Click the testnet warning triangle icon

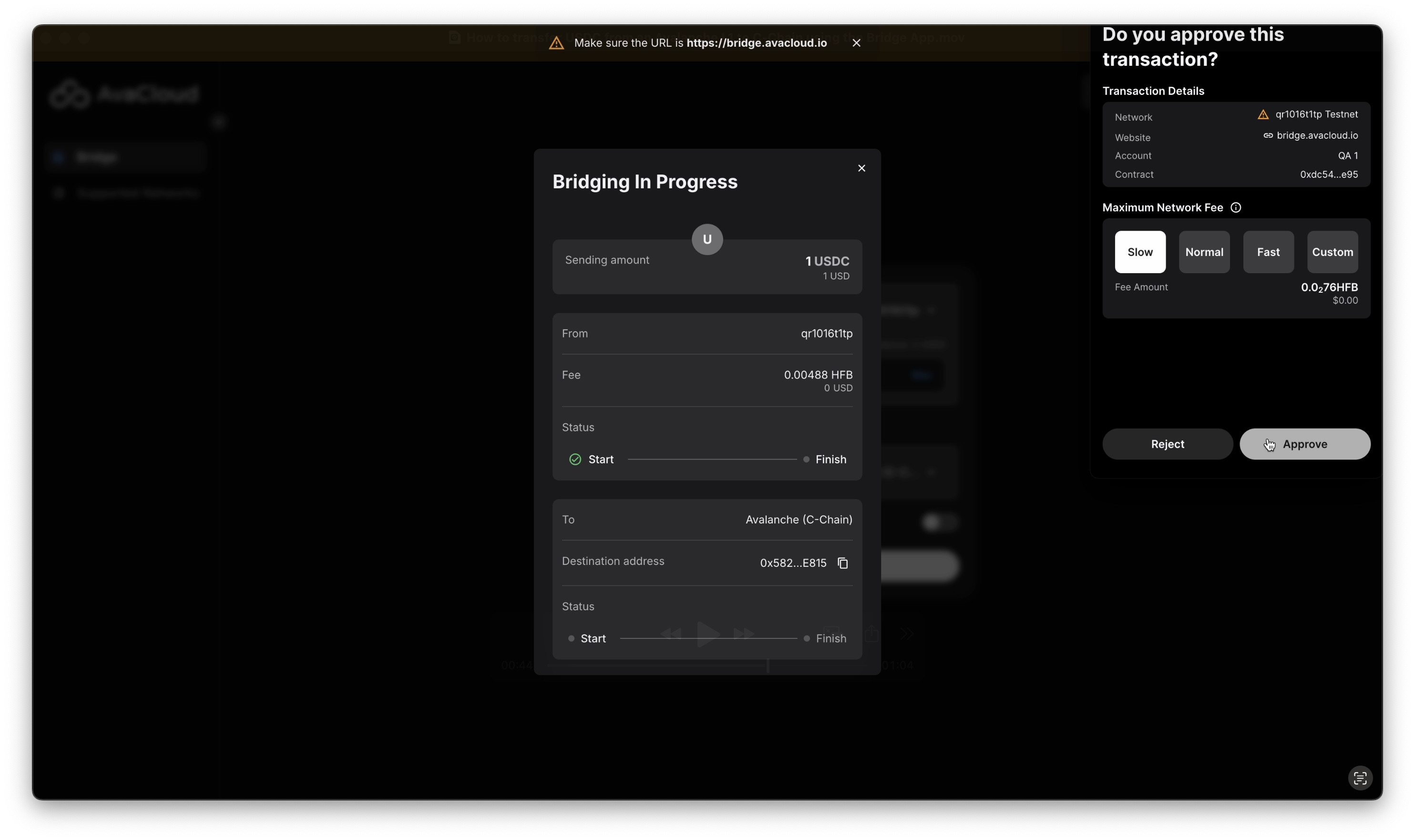(x=1263, y=115)
